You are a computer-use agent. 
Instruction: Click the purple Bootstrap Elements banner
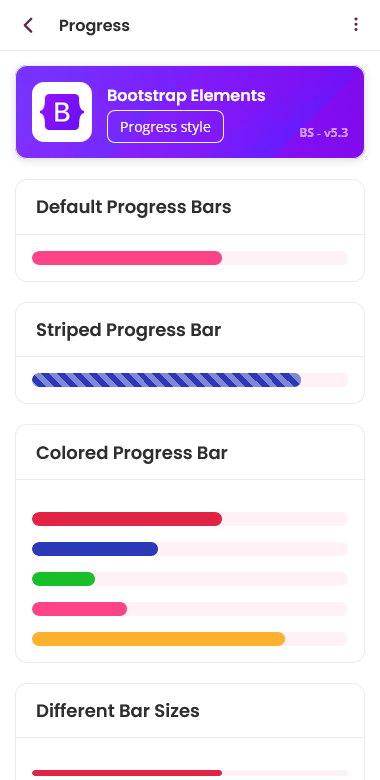pyautogui.click(x=190, y=112)
